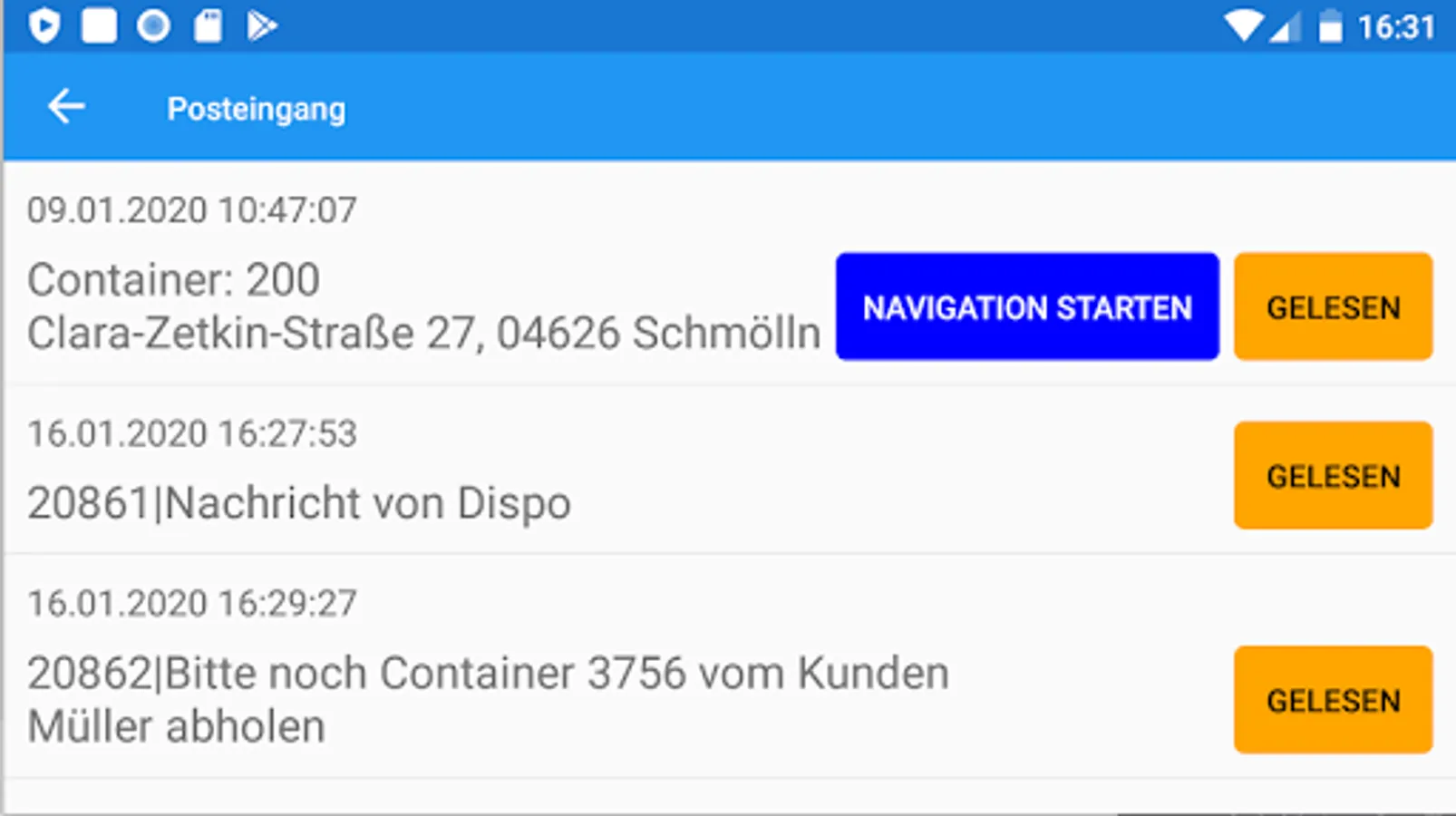Open message 20861 Nachricht von Dispo

[x=299, y=503]
